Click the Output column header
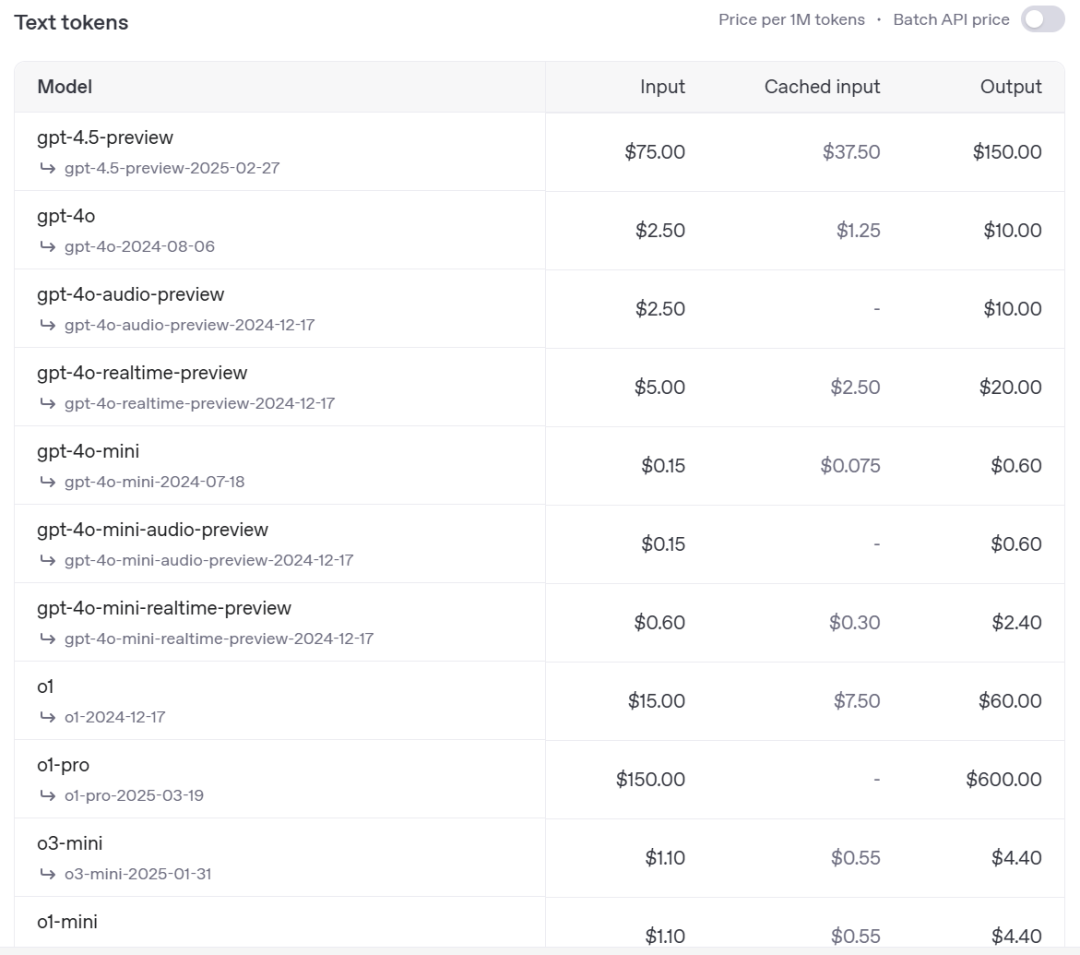The width and height of the screenshot is (1080, 955). click(x=1010, y=87)
